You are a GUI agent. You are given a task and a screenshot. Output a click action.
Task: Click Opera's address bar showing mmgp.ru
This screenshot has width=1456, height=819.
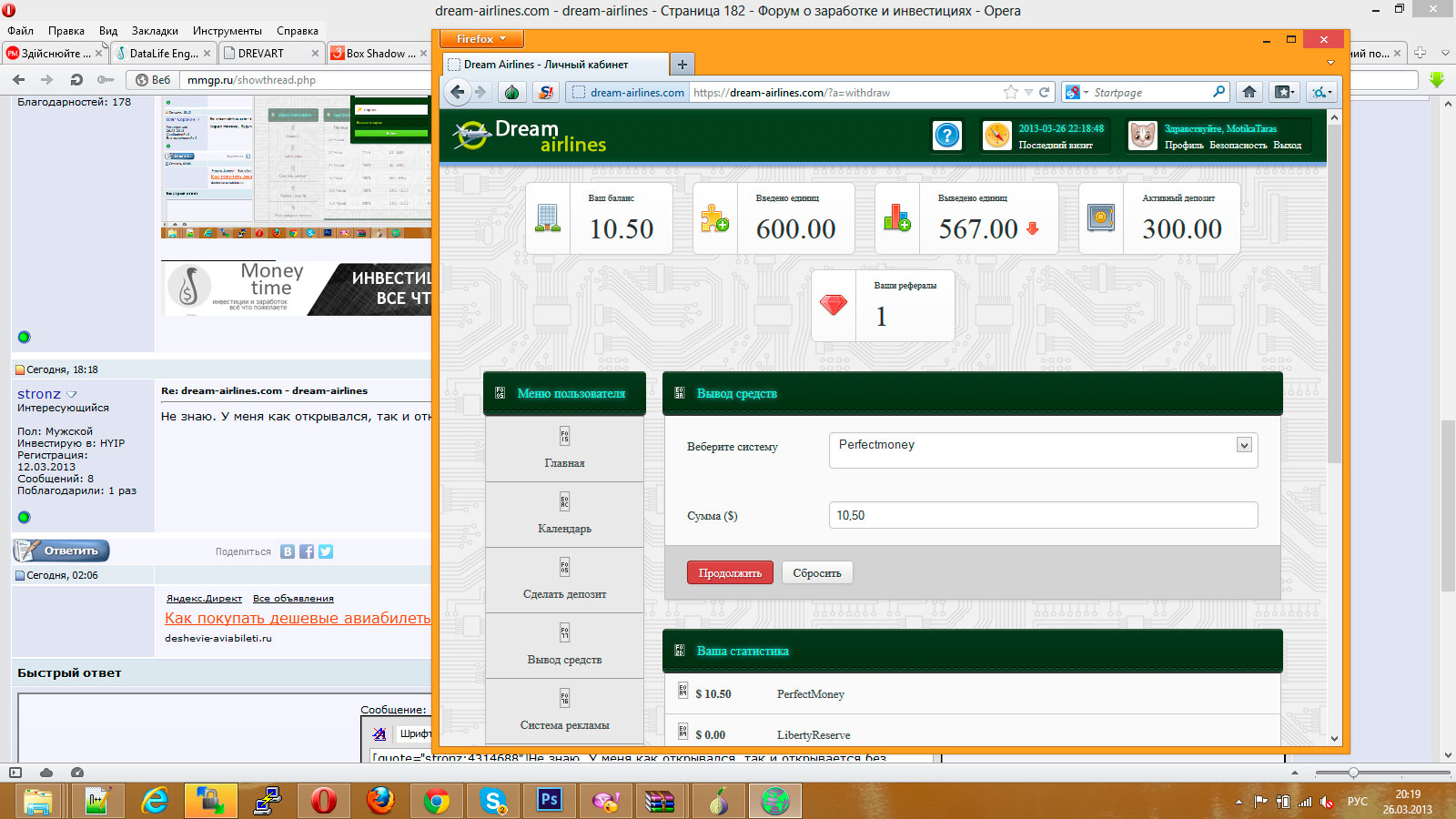pyautogui.click(x=307, y=80)
